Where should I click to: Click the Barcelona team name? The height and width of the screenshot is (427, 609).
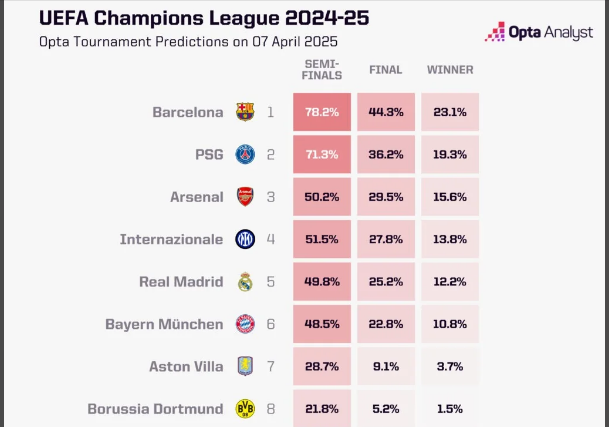[x=188, y=112]
